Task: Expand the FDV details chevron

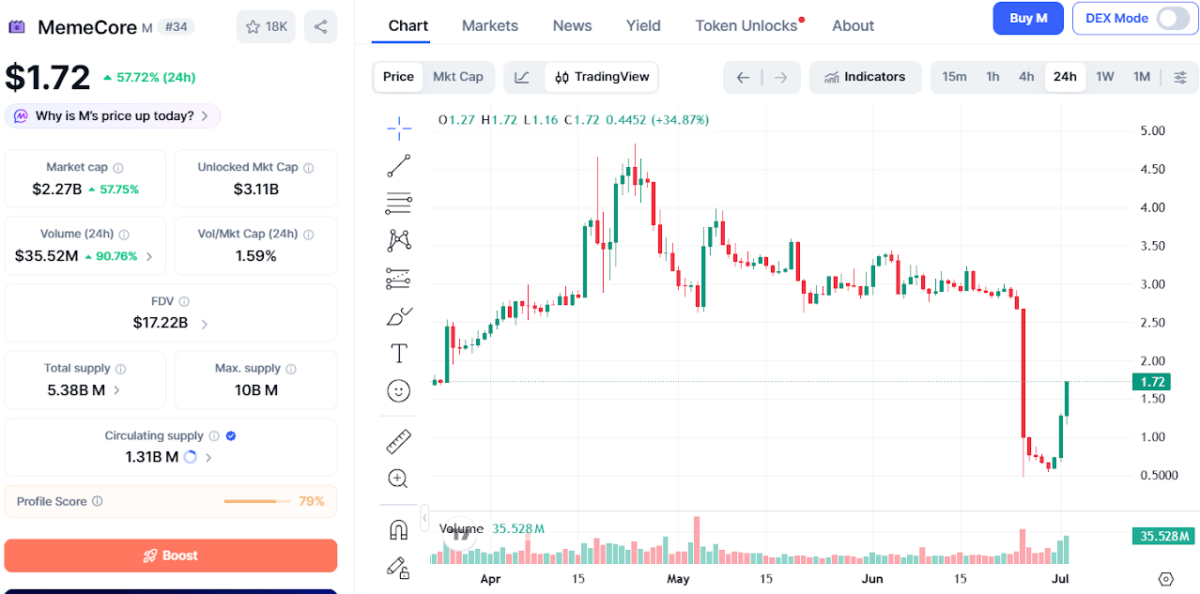Action: point(204,324)
